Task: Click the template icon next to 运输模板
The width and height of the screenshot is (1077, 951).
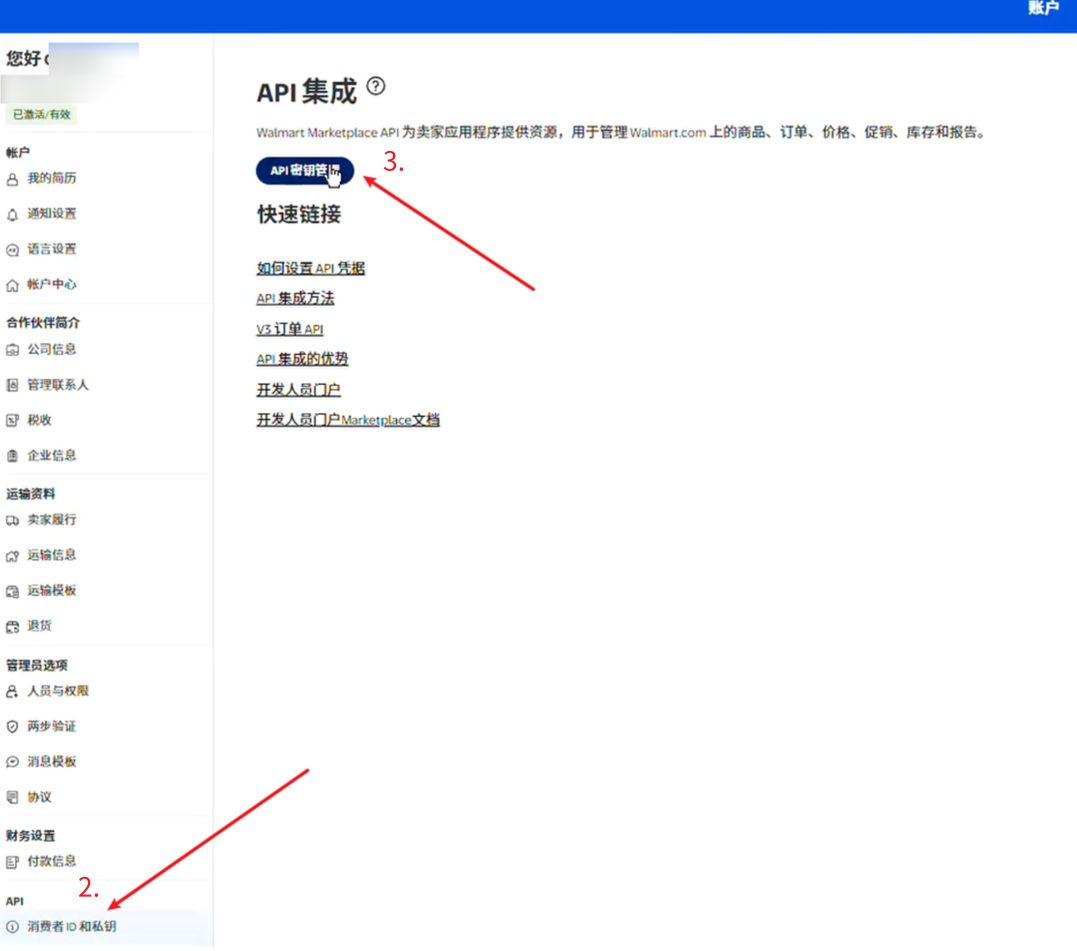Action: (x=12, y=591)
